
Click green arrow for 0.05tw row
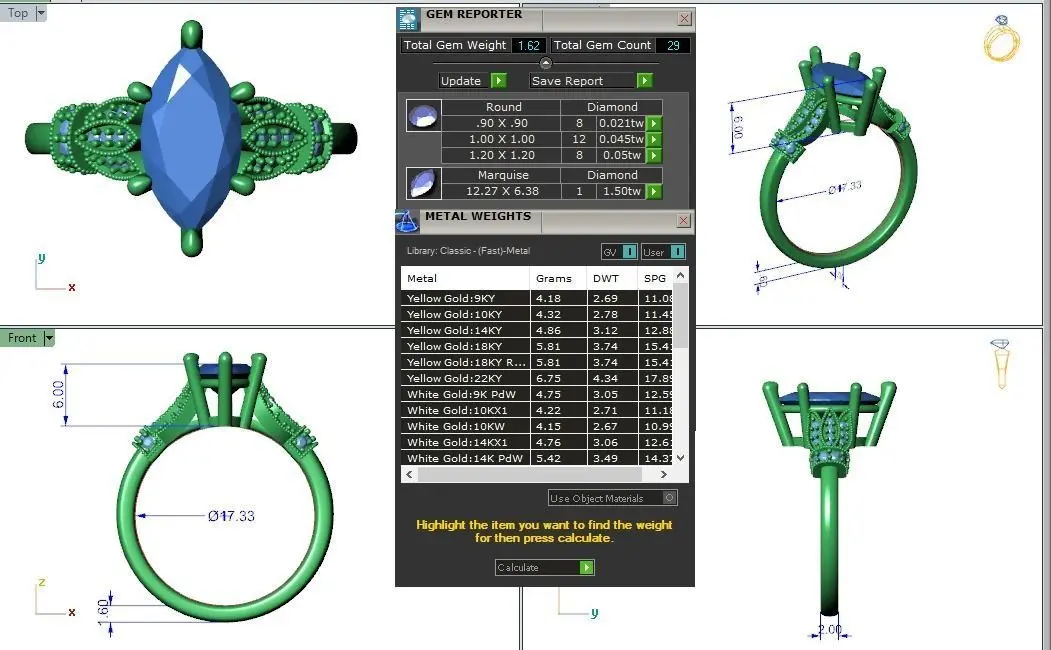(x=654, y=155)
